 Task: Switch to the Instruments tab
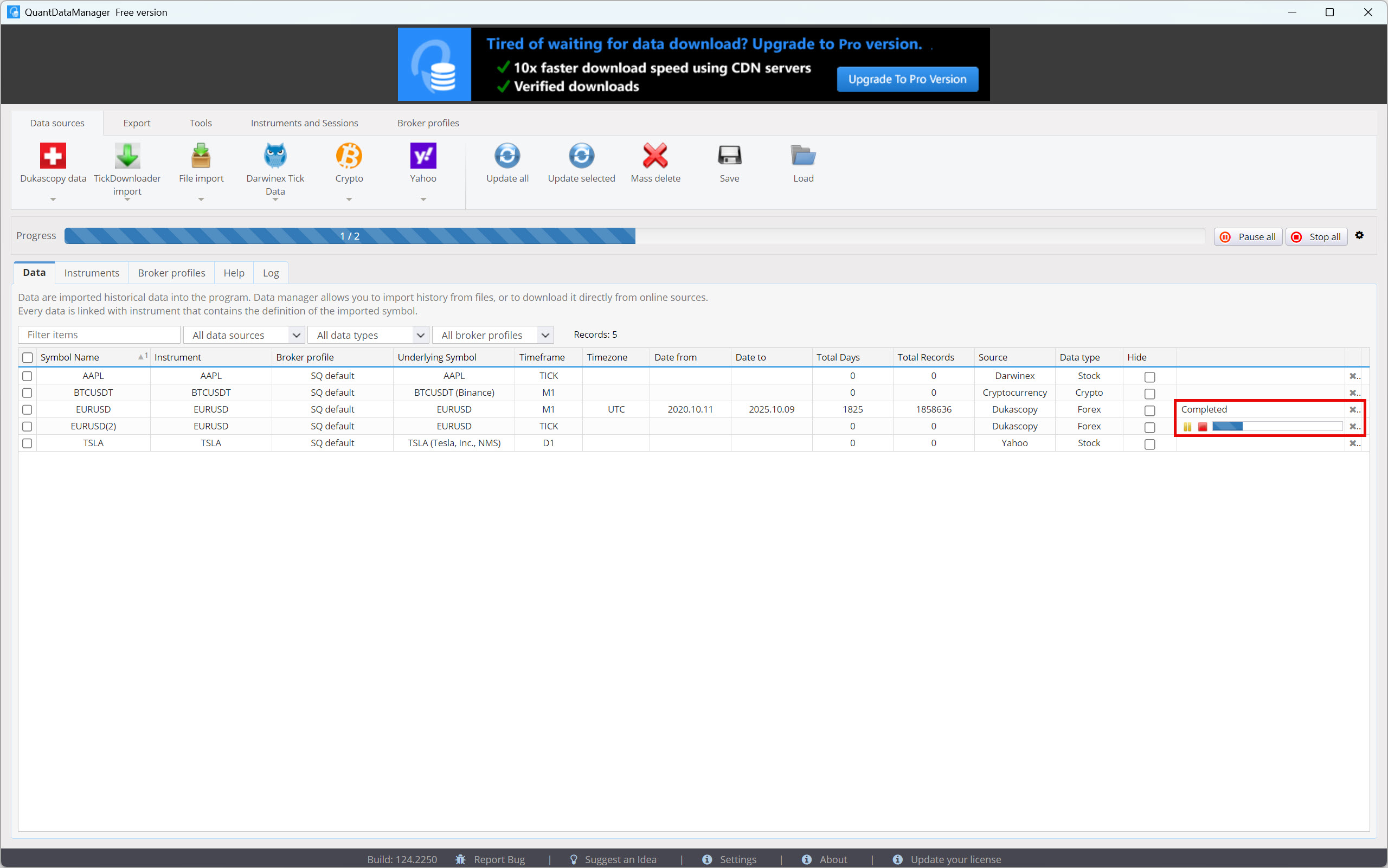[92, 273]
